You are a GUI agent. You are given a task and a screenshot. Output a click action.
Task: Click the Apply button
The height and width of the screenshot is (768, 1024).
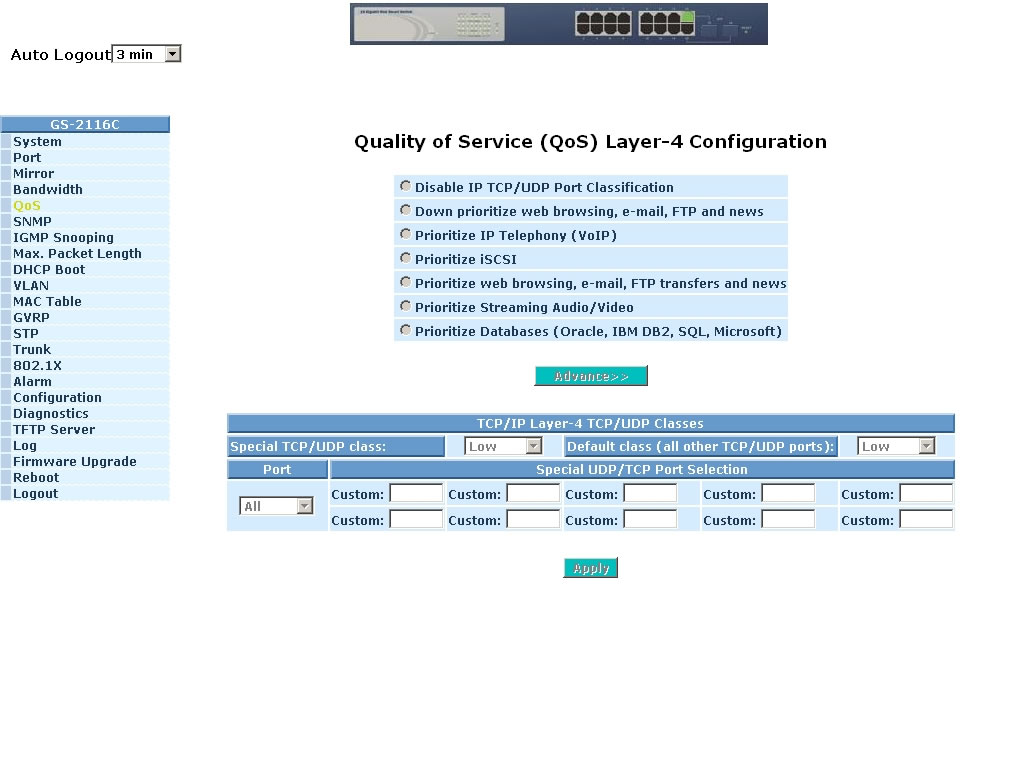tap(590, 568)
